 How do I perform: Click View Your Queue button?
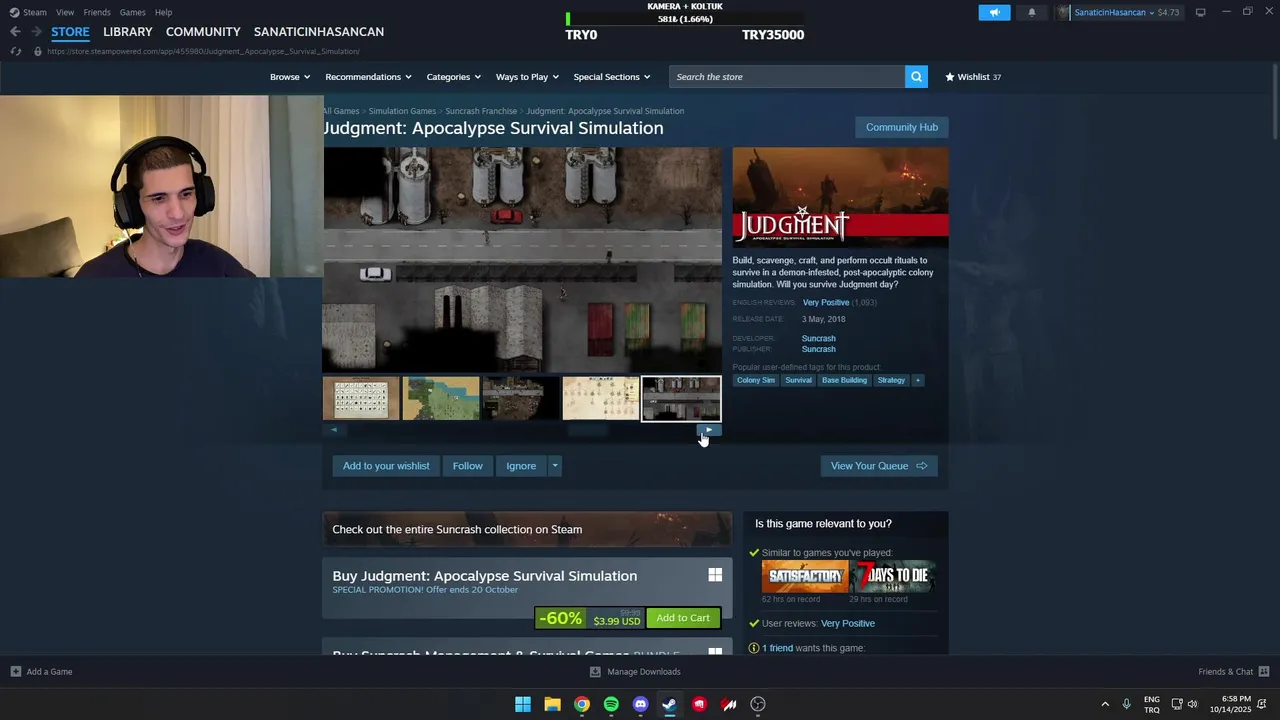click(879, 466)
